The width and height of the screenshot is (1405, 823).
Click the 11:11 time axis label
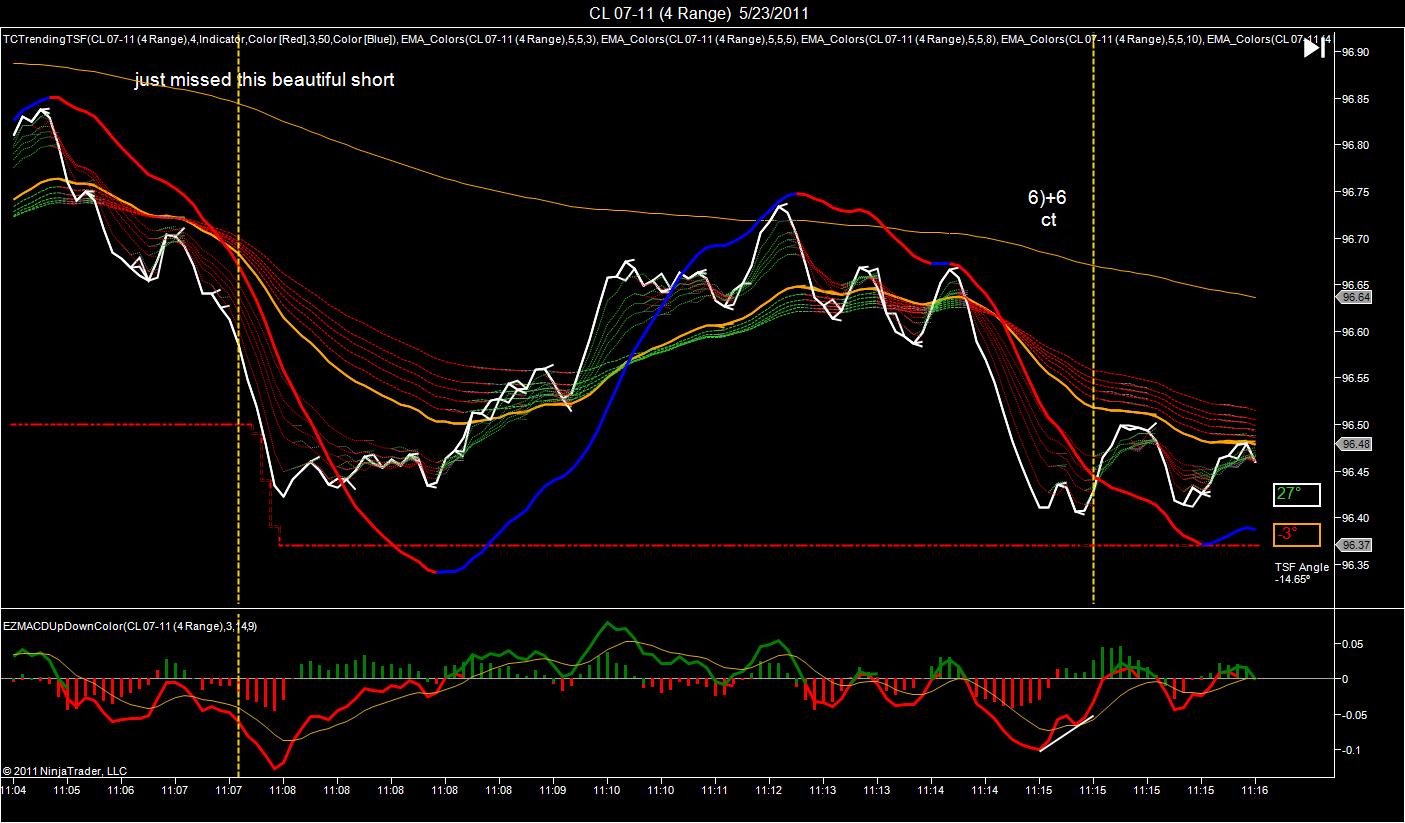(x=714, y=789)
